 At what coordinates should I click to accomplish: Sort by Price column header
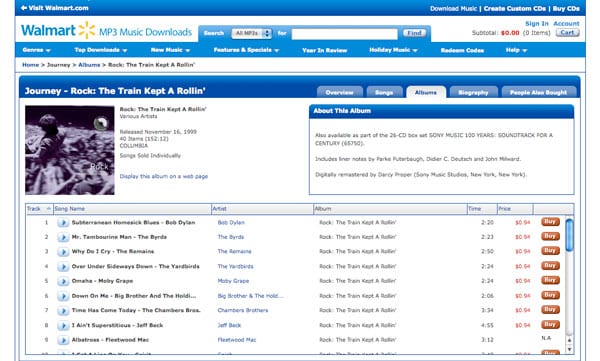(x=515, y=209)
